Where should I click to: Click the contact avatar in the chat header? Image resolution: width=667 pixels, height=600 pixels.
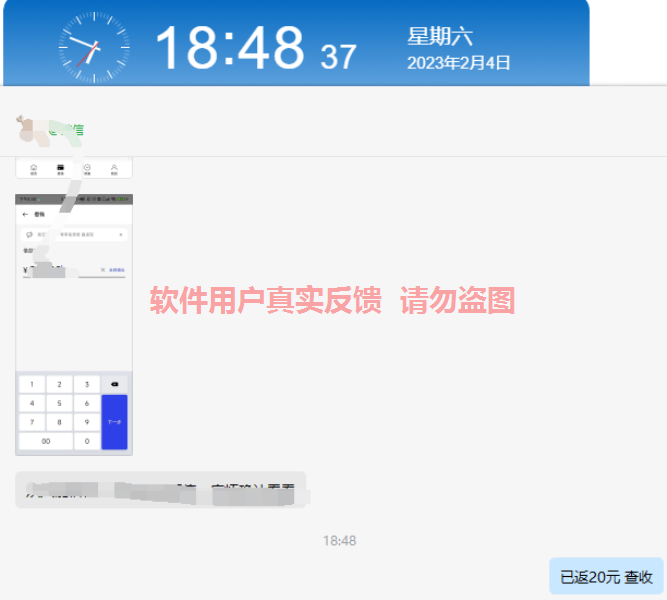(x=28, y=128)
